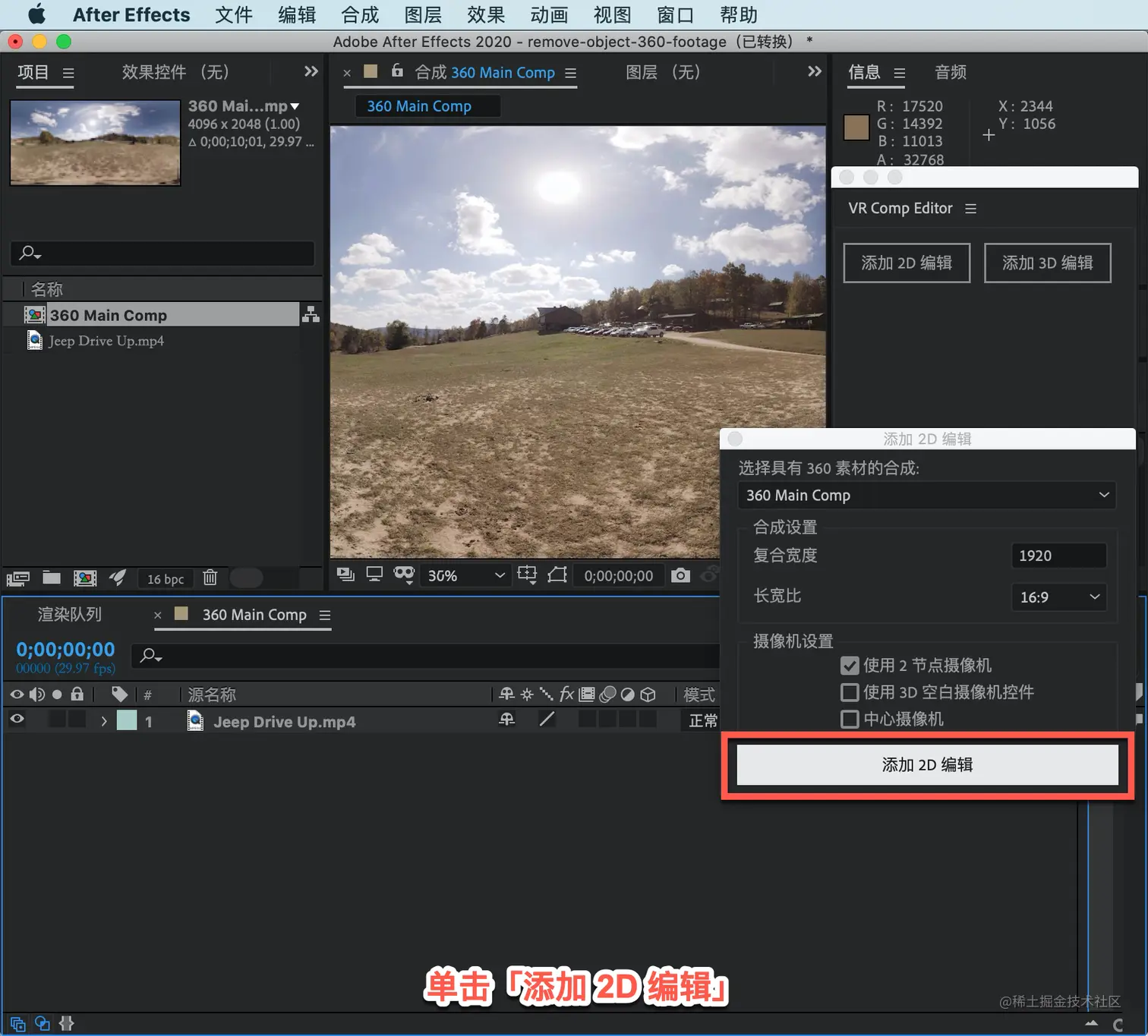This screenshot has width=1148, height=1036.
Task: Create a new folder in Project panel
Action: [52, 578]
